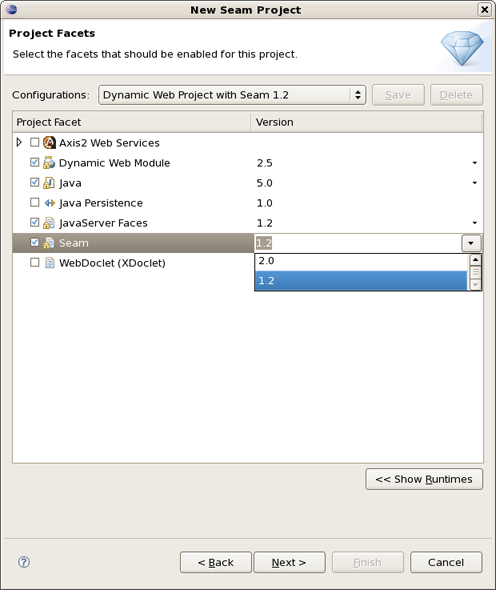
Task: Enable the Java Persistence checkbox
Action: [x=35, y=202]
